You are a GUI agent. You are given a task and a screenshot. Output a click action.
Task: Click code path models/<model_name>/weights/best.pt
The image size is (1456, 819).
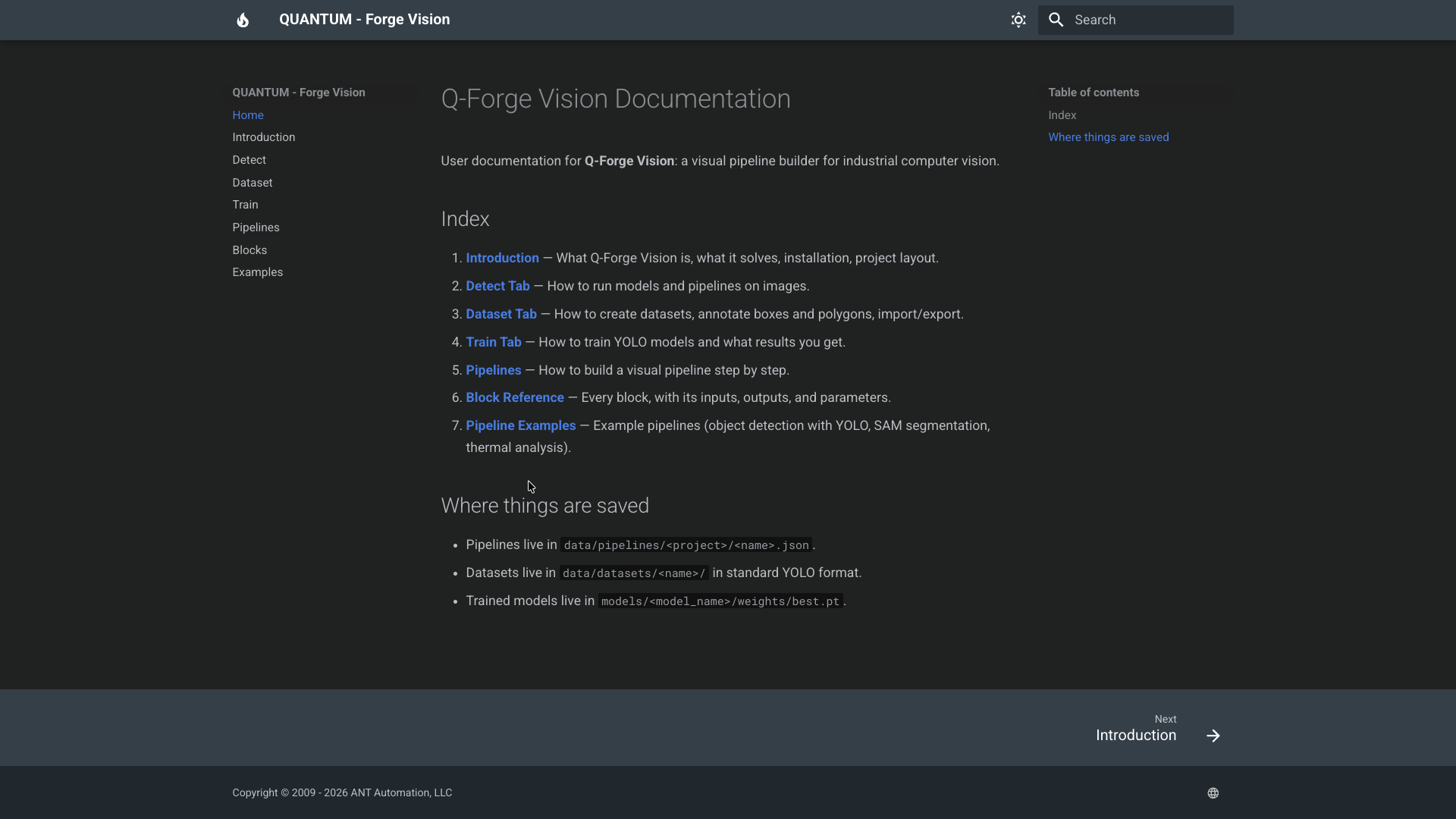[720, 601]
